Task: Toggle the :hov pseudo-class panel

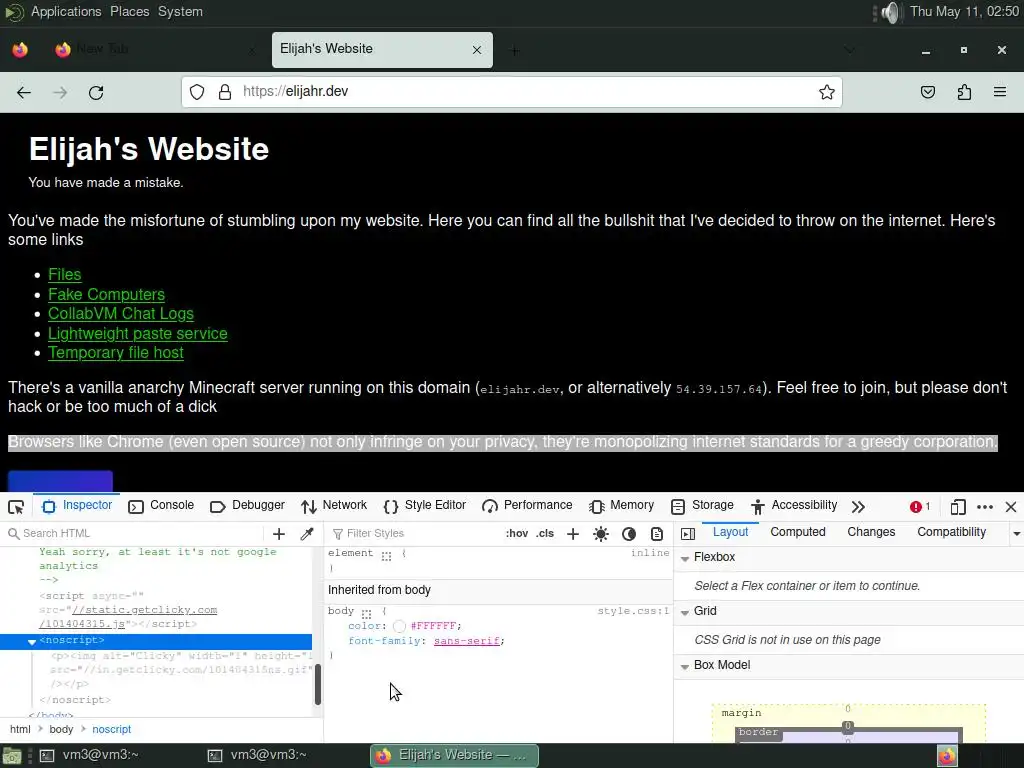Action: click(x=517, y=534)
